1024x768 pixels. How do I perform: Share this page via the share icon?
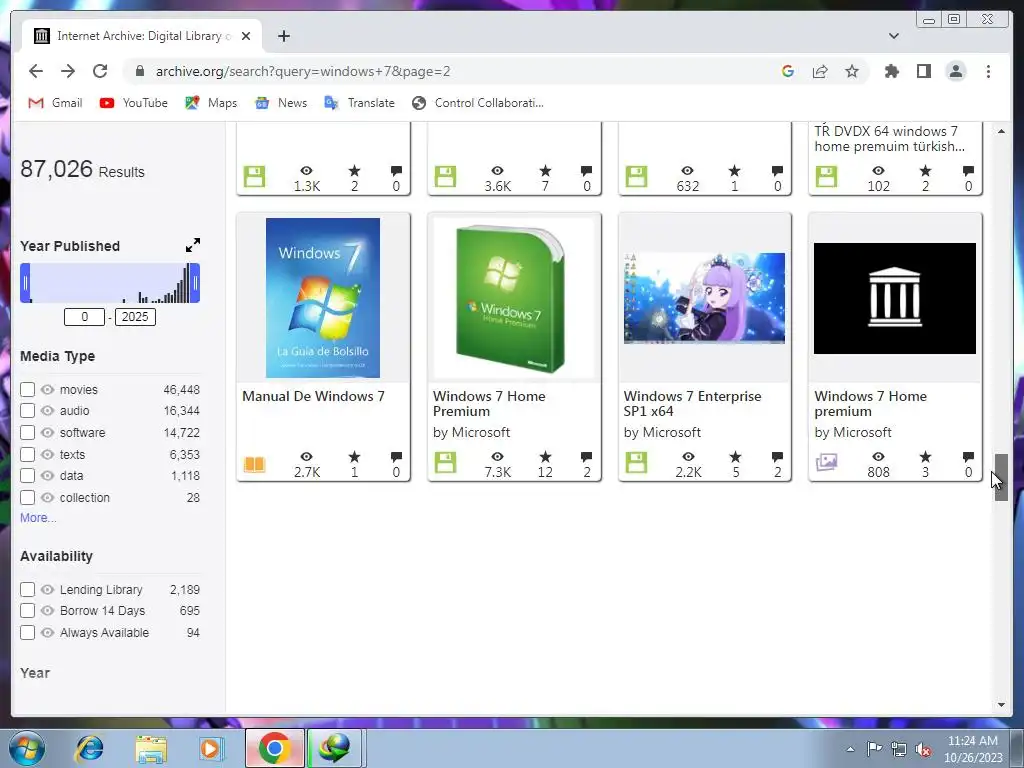pos(820,71)
